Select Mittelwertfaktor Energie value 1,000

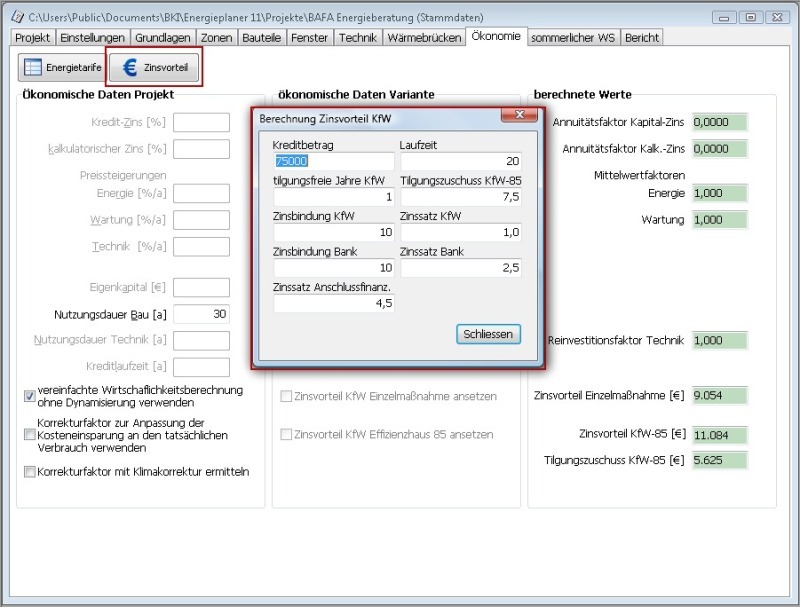pos(720,193)
